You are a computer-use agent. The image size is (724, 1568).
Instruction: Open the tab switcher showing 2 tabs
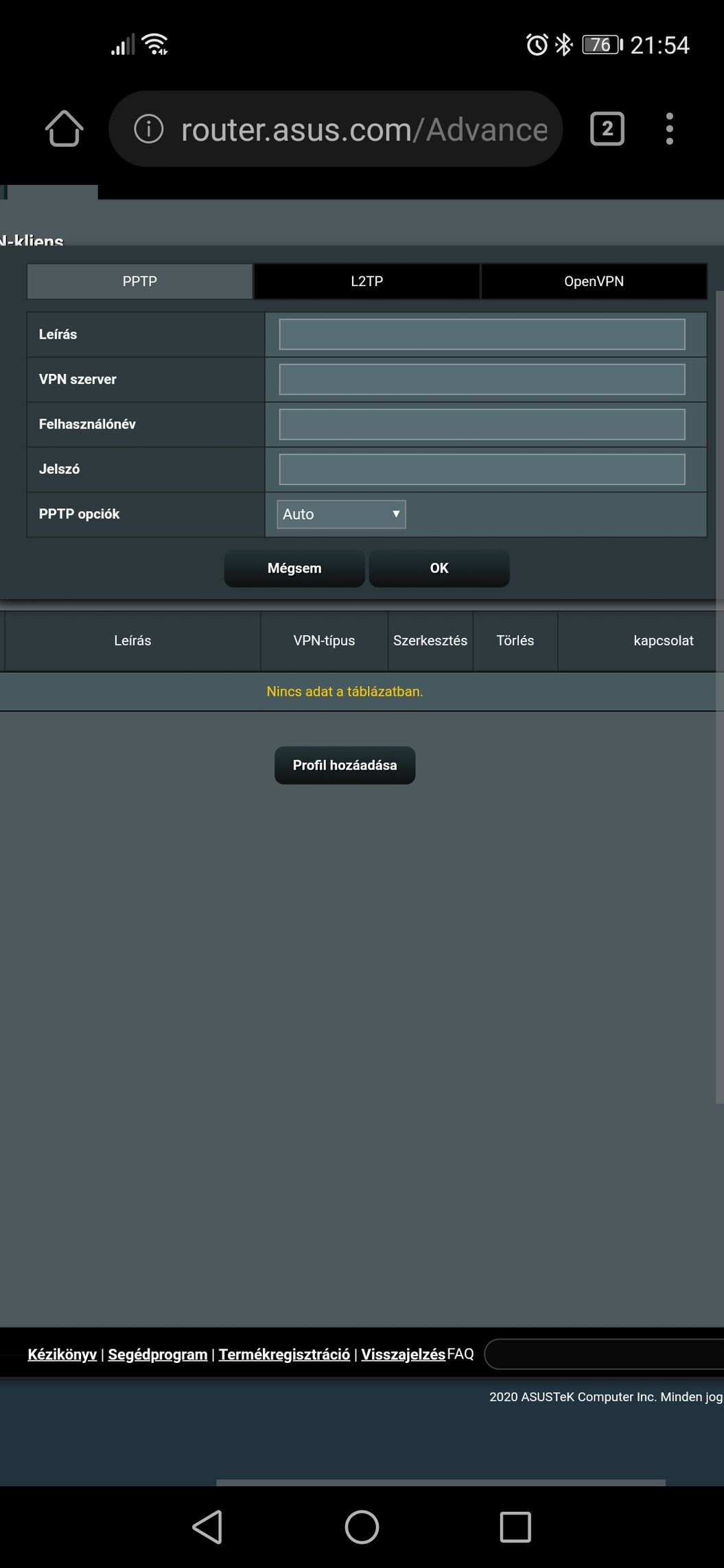pos(607,129)
